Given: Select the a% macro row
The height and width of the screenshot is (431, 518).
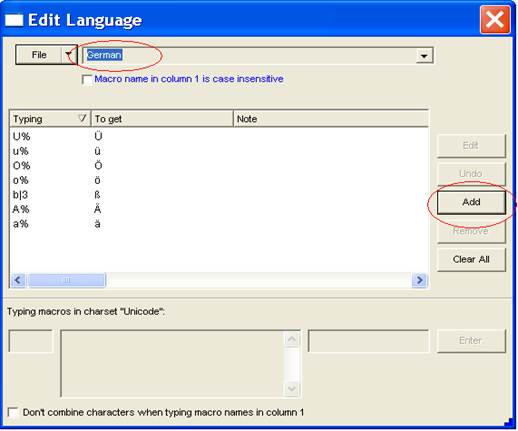Looking at the screenshot, I should click(x=219, y=224).
